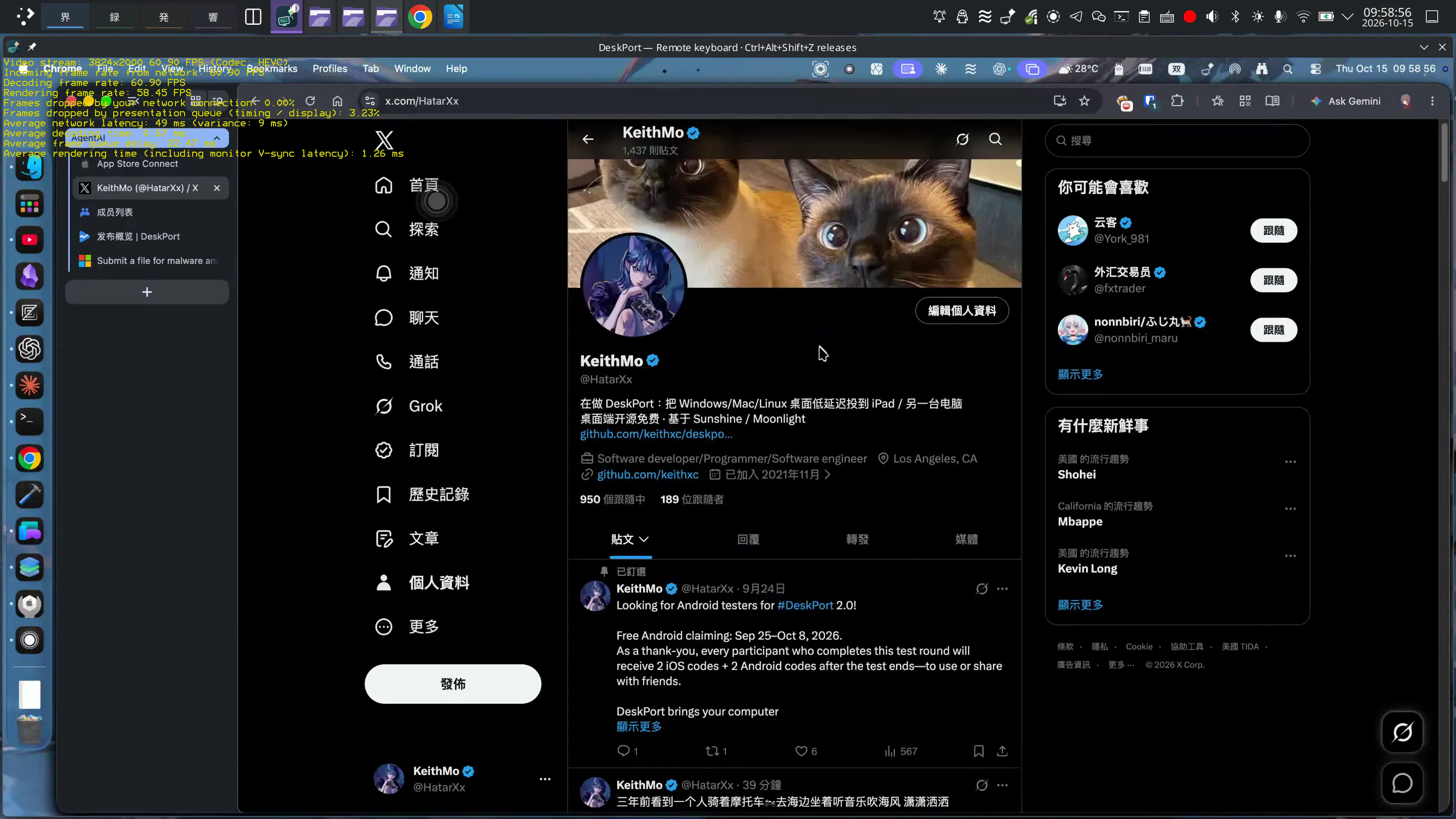Screen dimensions: 1456x819
Task: Open the github.com/keithxc profile link
Action: [648, 475]
